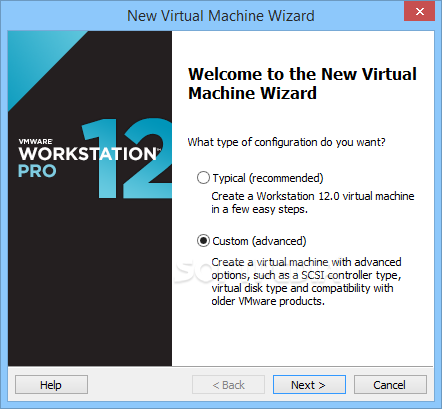Image resolution: width=442 pixels, height=409 pixels.
Task: Click the Custom option's SCSI controller description text
Action: click(x=306, y=282)
